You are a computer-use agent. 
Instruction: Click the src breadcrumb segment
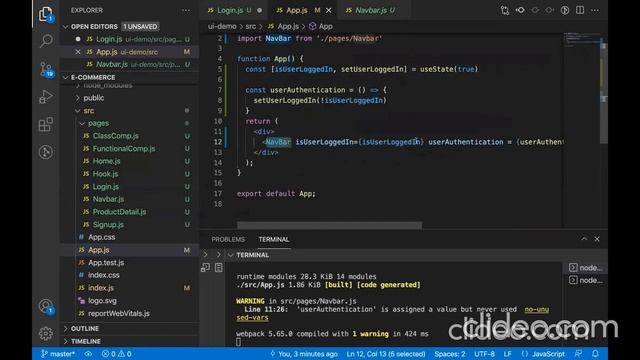251,26
